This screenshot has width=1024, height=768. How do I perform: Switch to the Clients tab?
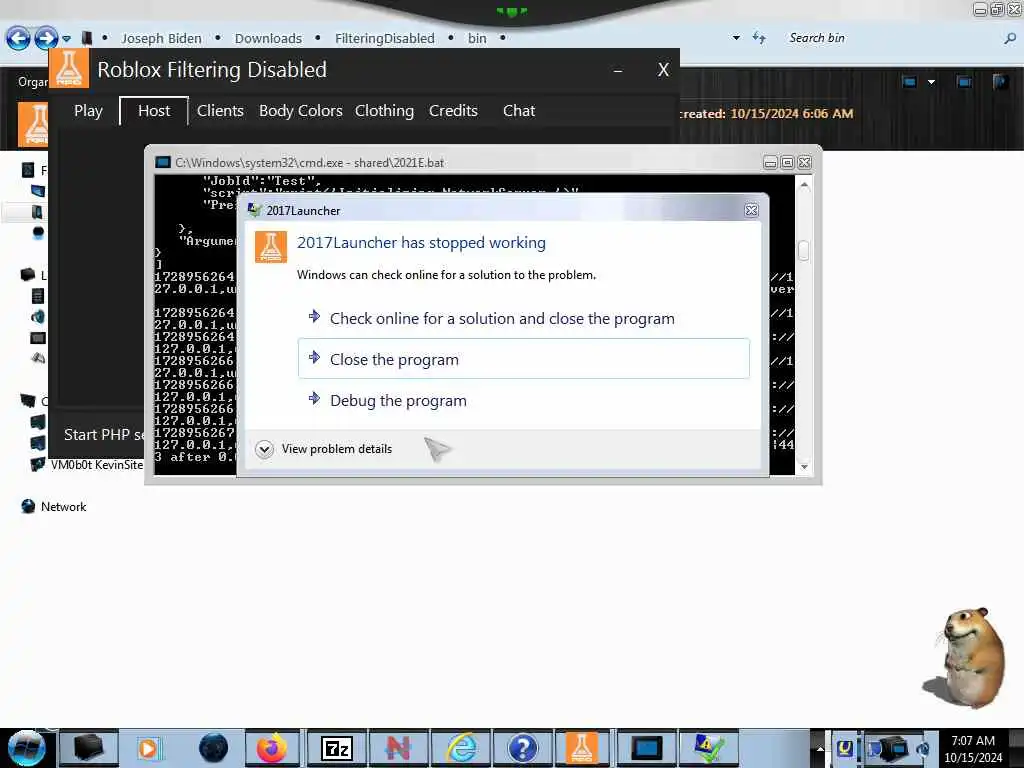point(220,111)
